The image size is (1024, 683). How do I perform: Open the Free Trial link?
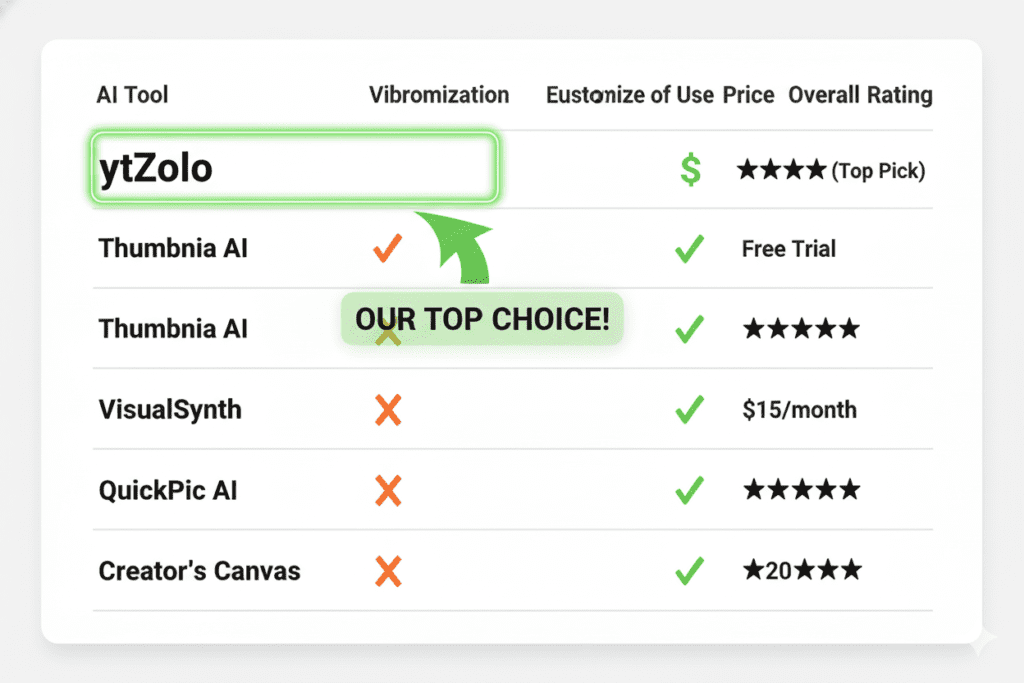(x=789, y=248)
